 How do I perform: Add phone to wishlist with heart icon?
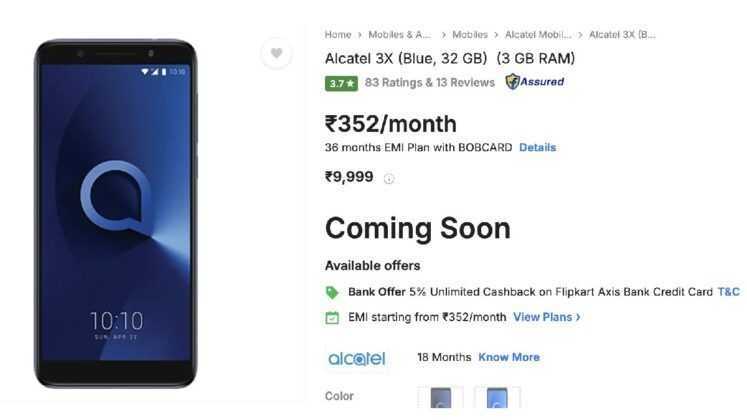(x=276, y=53)
